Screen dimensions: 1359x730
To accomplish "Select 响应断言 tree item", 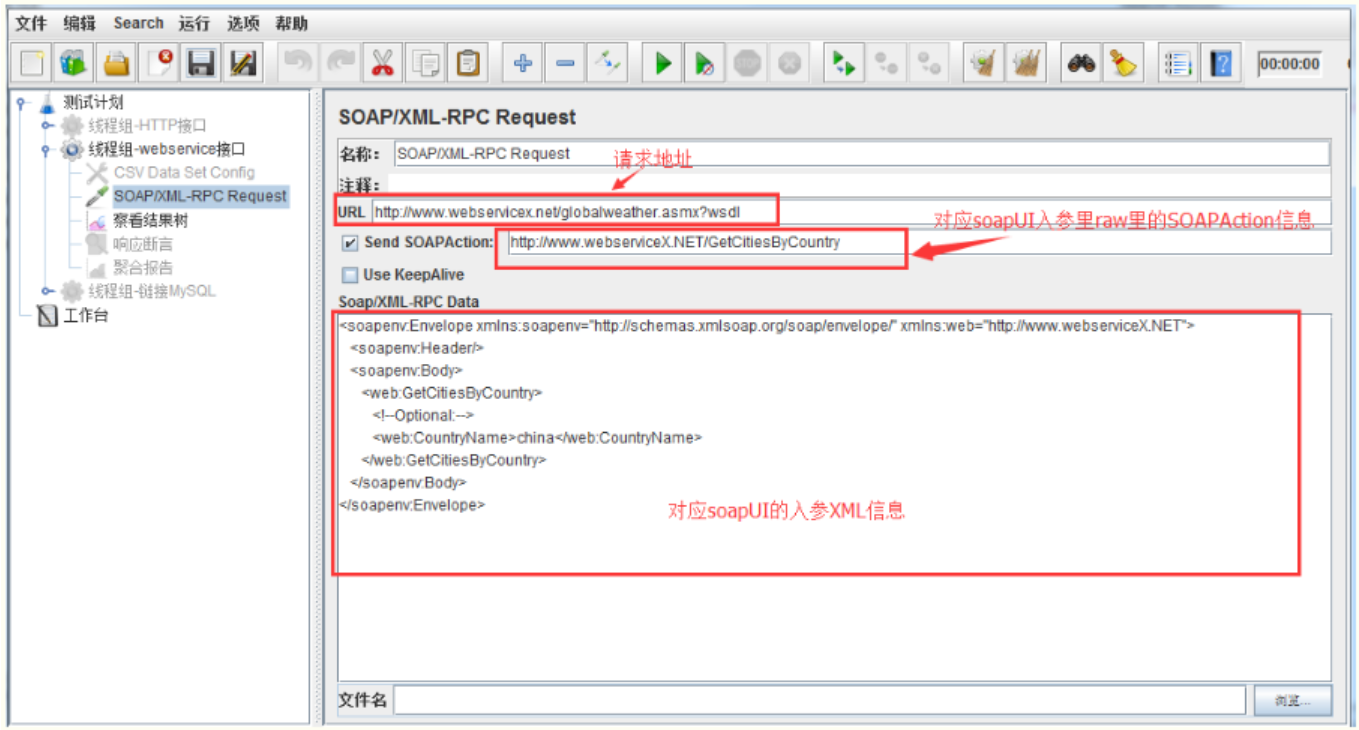I will point(143,244).
